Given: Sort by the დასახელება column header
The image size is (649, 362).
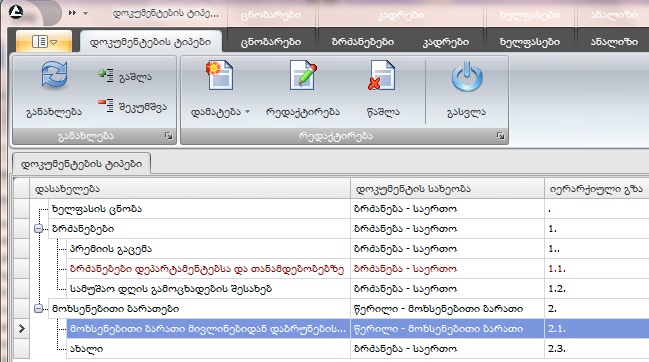Looking at the screenshot, I should pos(190,189).
